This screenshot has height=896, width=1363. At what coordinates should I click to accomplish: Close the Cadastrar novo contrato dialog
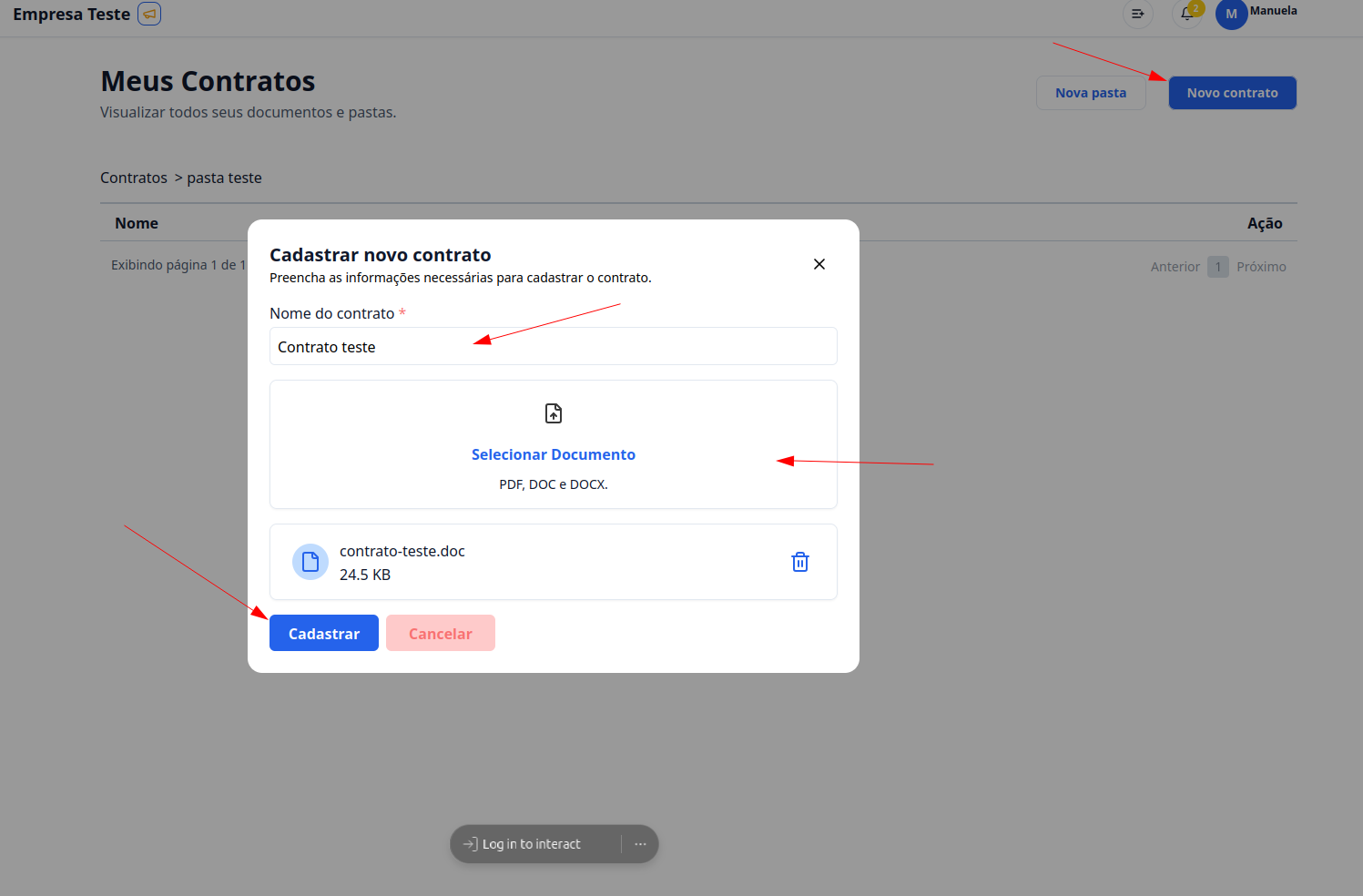tap(819, 264)
